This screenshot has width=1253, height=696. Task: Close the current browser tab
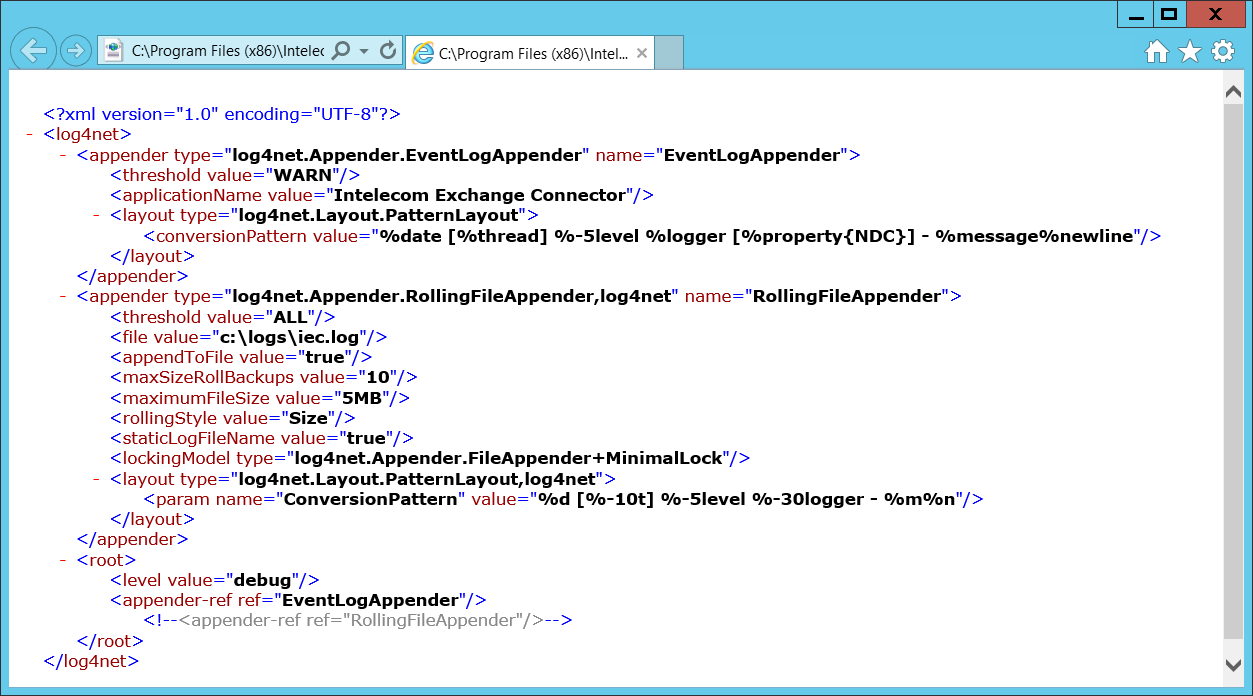coord(642,53)
